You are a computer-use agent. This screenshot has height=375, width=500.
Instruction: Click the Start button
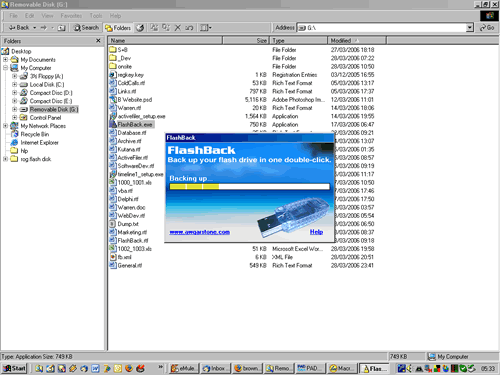[14, 368]
